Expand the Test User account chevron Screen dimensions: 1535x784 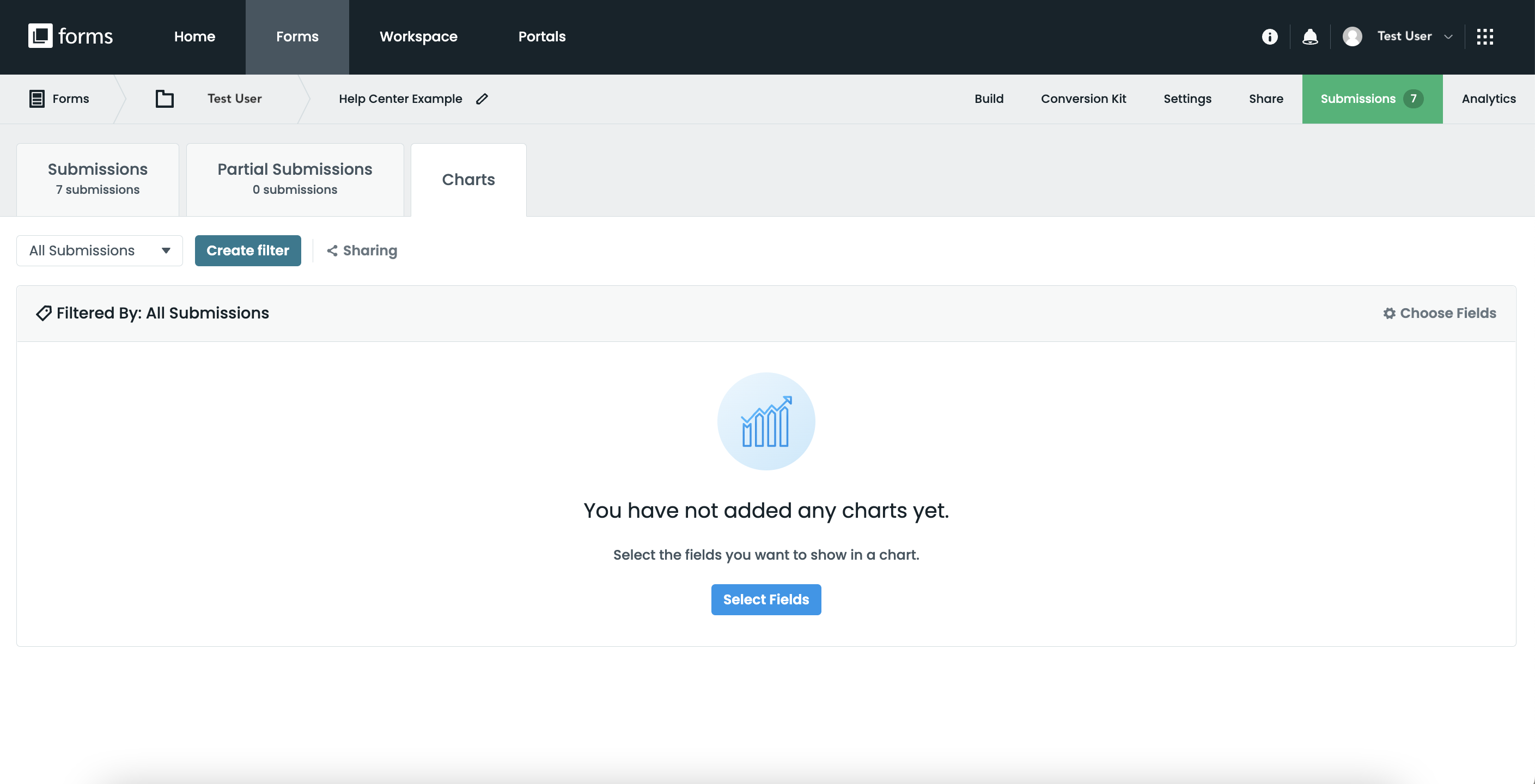click(1448, 37)
